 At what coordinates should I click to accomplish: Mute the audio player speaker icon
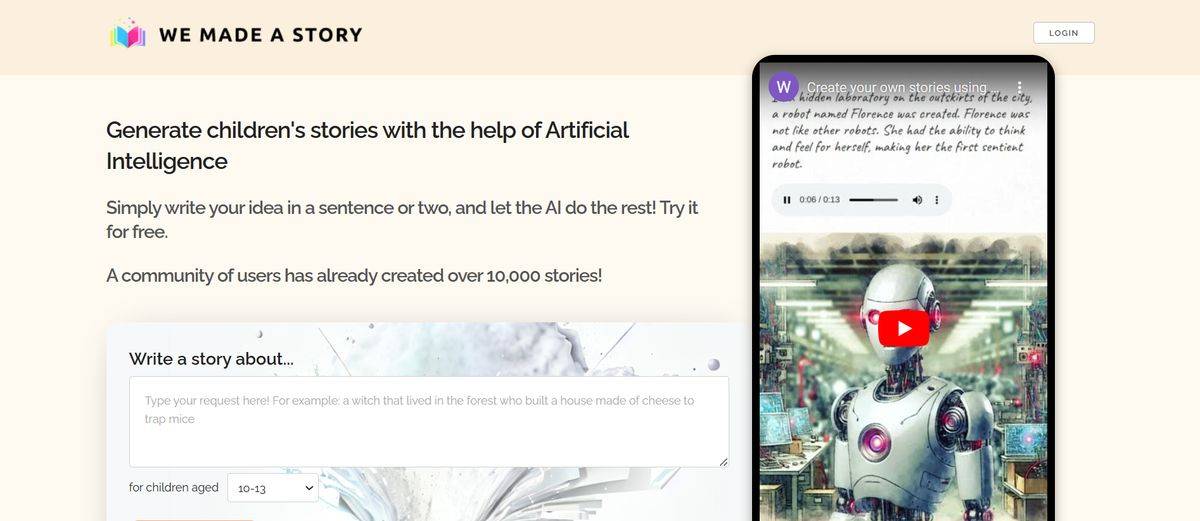click(917, 200)
